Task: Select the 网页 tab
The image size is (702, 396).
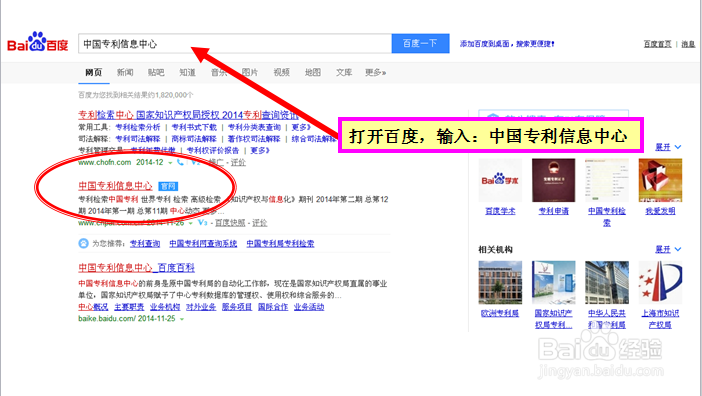Action: point(94,72)
